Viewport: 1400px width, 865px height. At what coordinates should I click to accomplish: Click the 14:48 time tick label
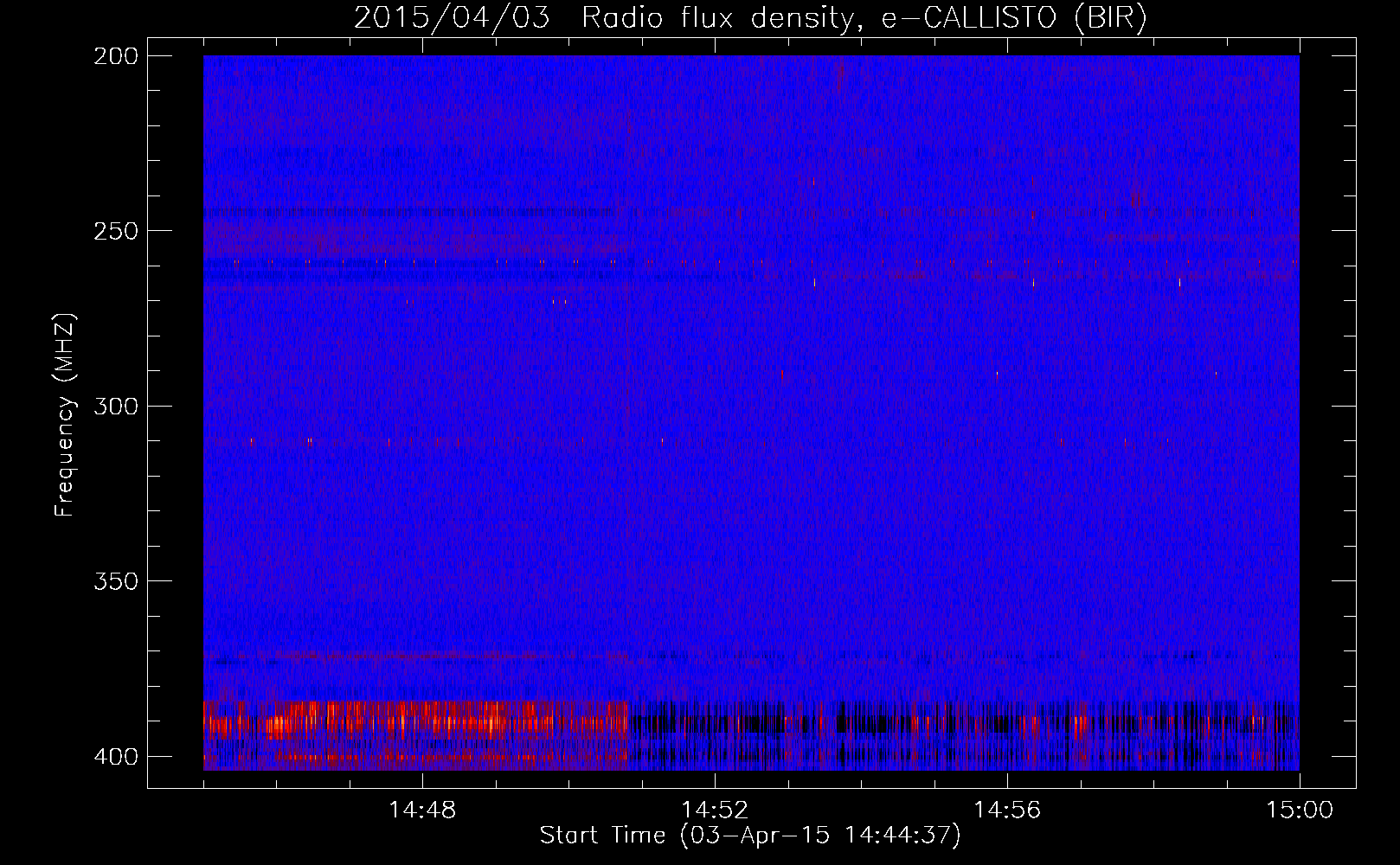[x=422, y=811]
